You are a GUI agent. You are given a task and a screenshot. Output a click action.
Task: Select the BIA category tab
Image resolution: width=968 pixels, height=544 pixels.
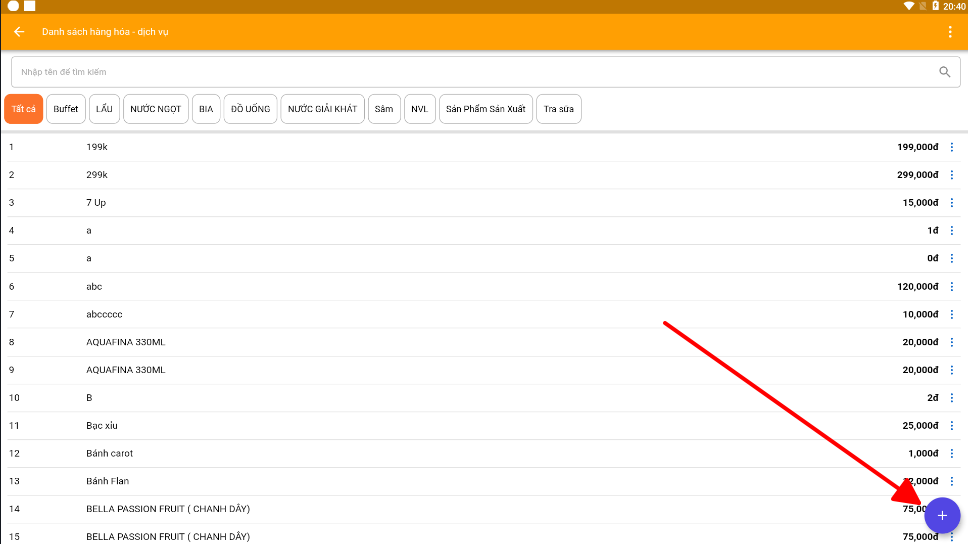206,109
